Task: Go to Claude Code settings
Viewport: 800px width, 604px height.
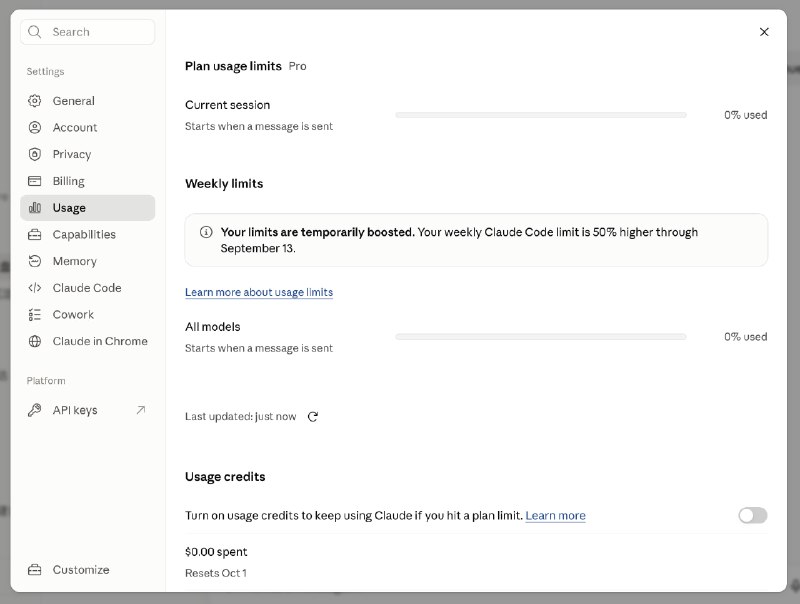Action: click(88, 288)
